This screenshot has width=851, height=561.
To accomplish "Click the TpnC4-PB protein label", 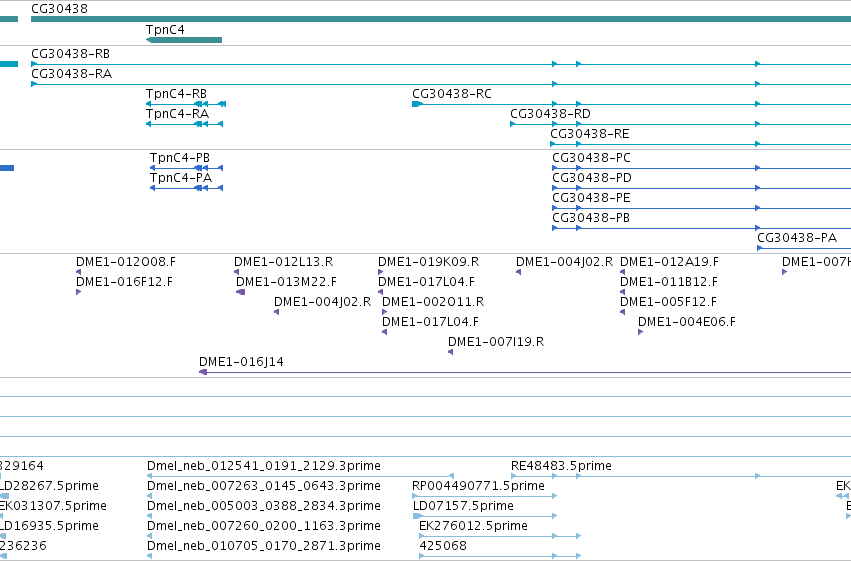I will coord(180,158).
